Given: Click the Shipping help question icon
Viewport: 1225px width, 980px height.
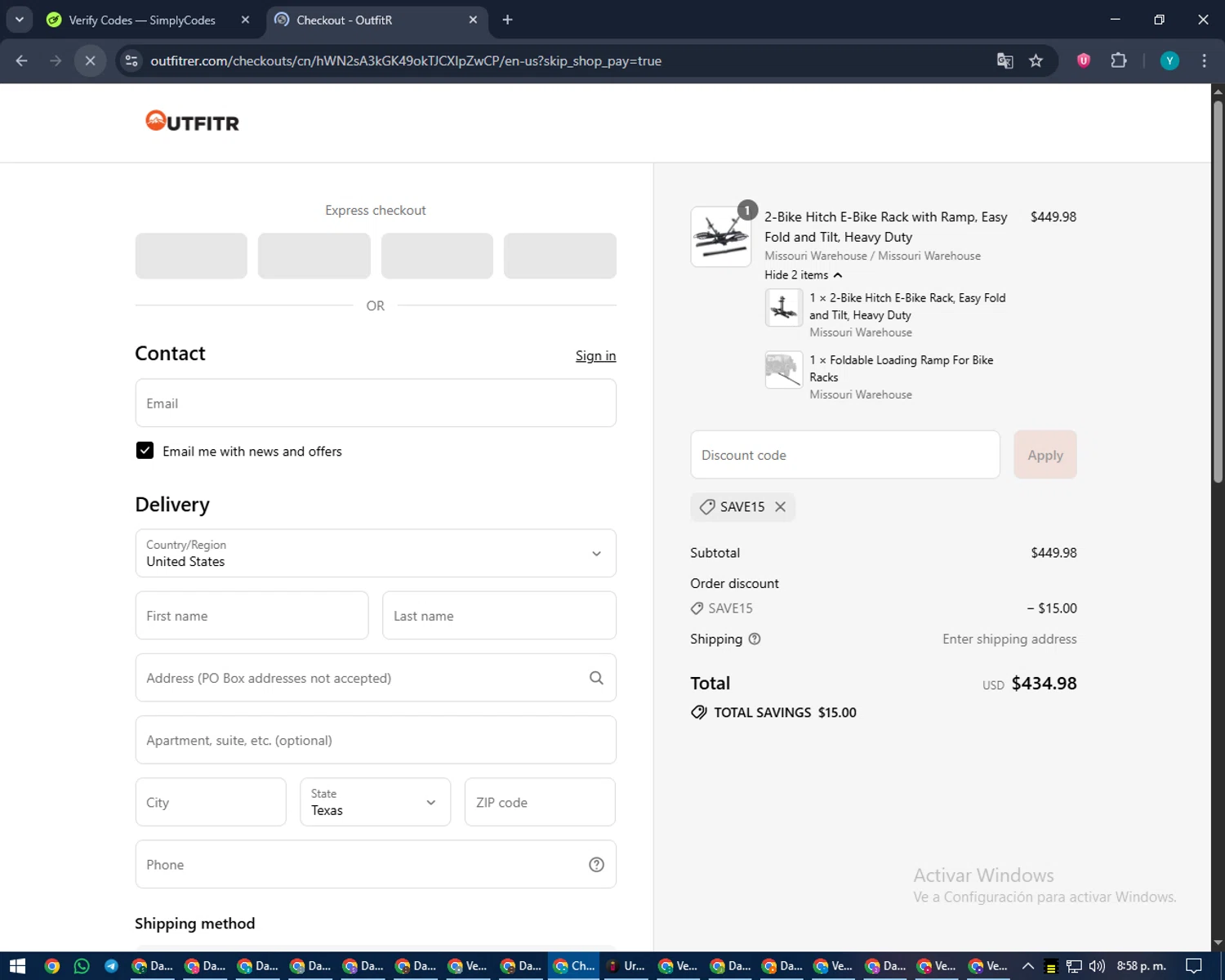Looking at the screenshot, I should click(755, 639).
